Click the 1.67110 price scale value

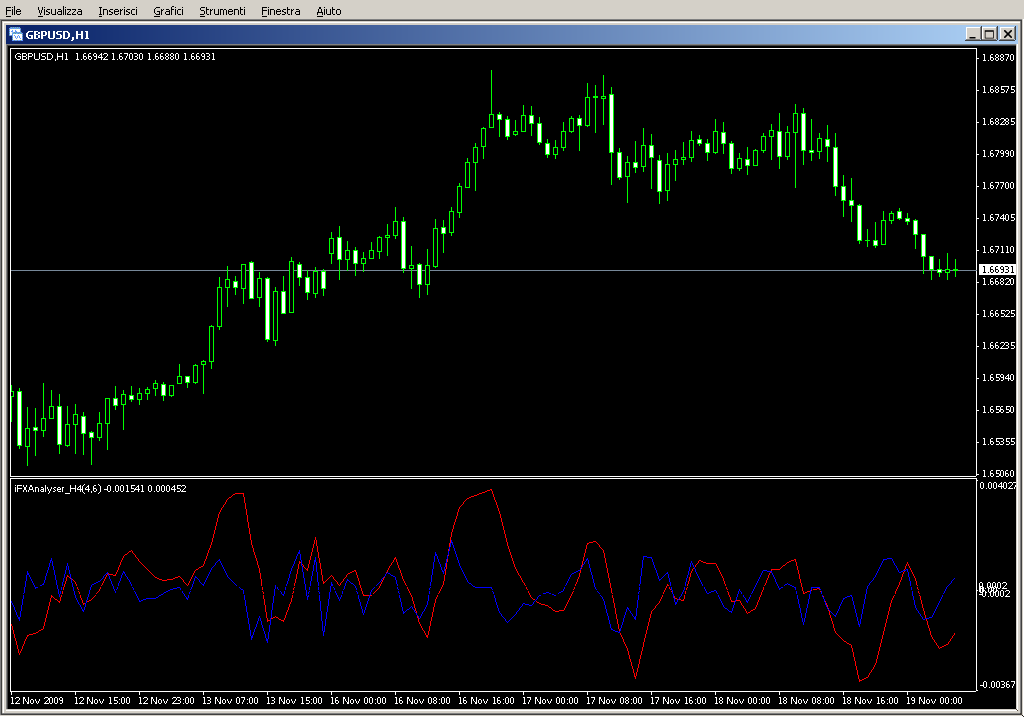999,249
